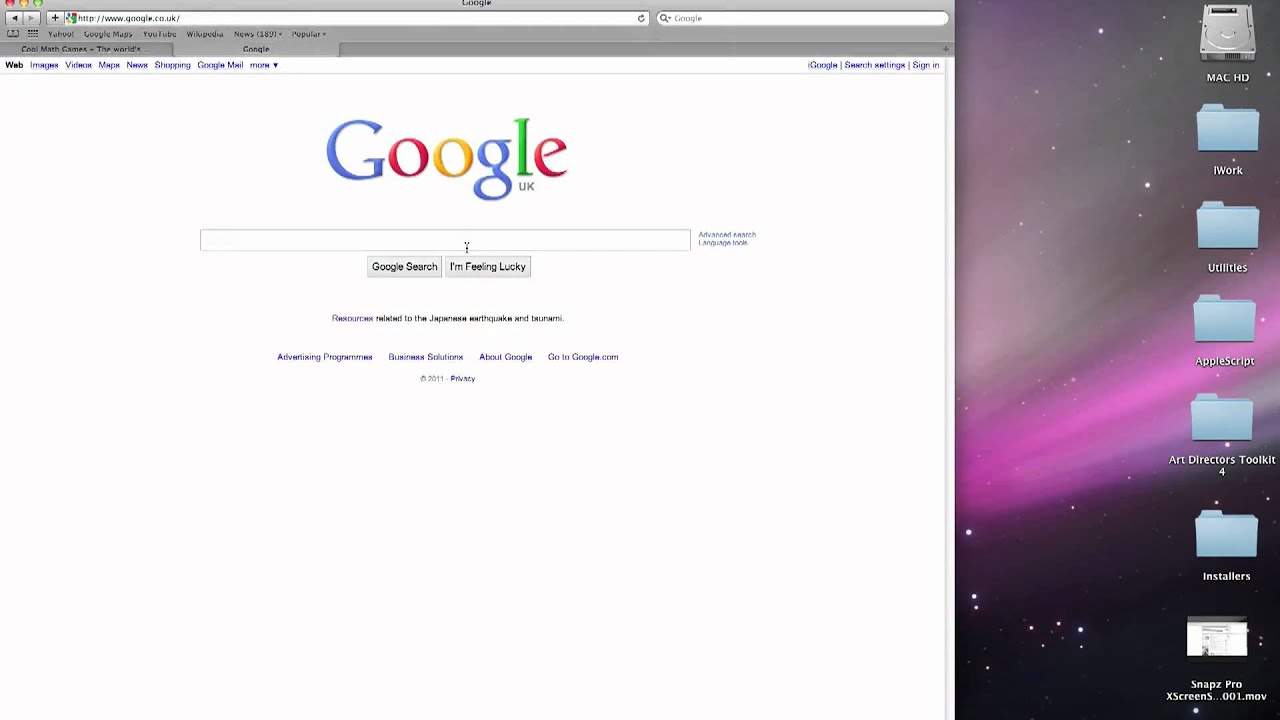The width and height of the screenshot is (1280, 720).
Task: Select the AppleScript folder on desktop
Action: click(1225, 321)
